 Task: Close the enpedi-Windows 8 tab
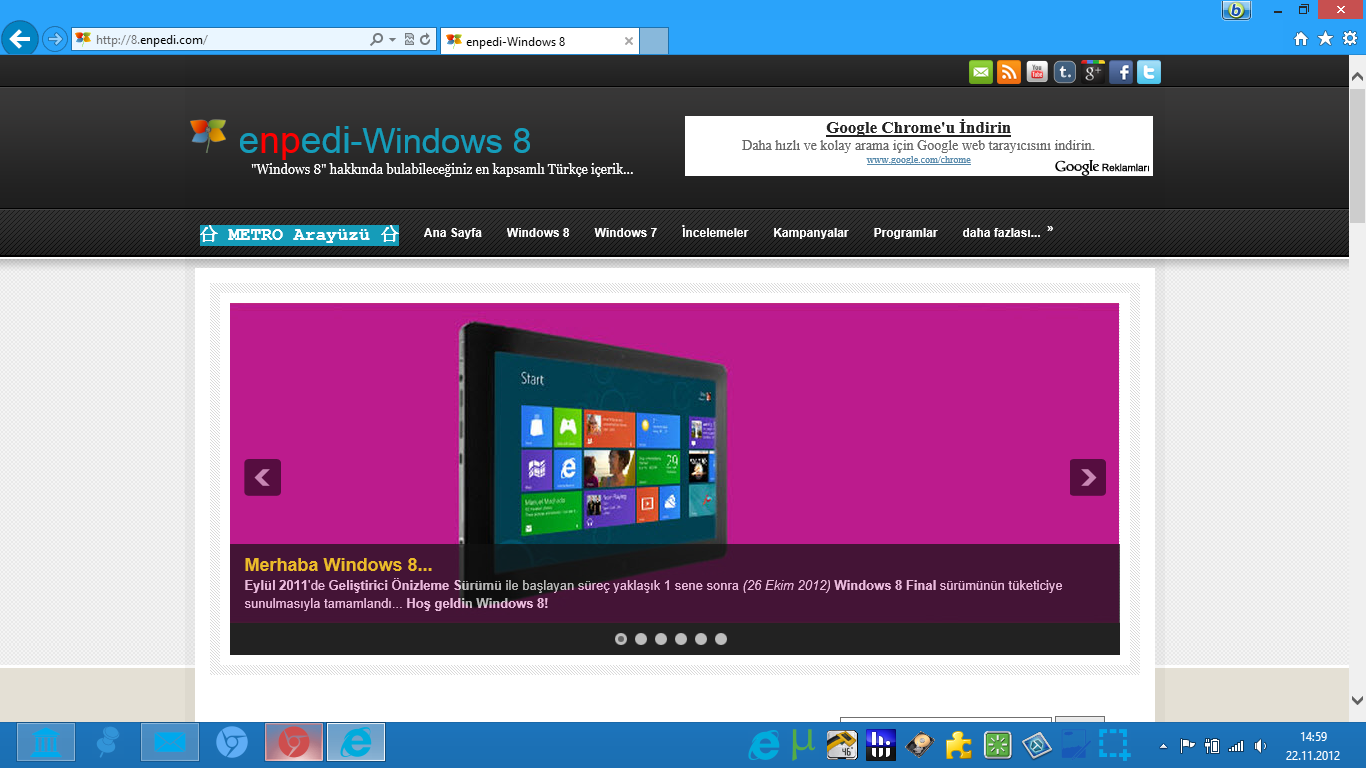[x=628, y=41]
